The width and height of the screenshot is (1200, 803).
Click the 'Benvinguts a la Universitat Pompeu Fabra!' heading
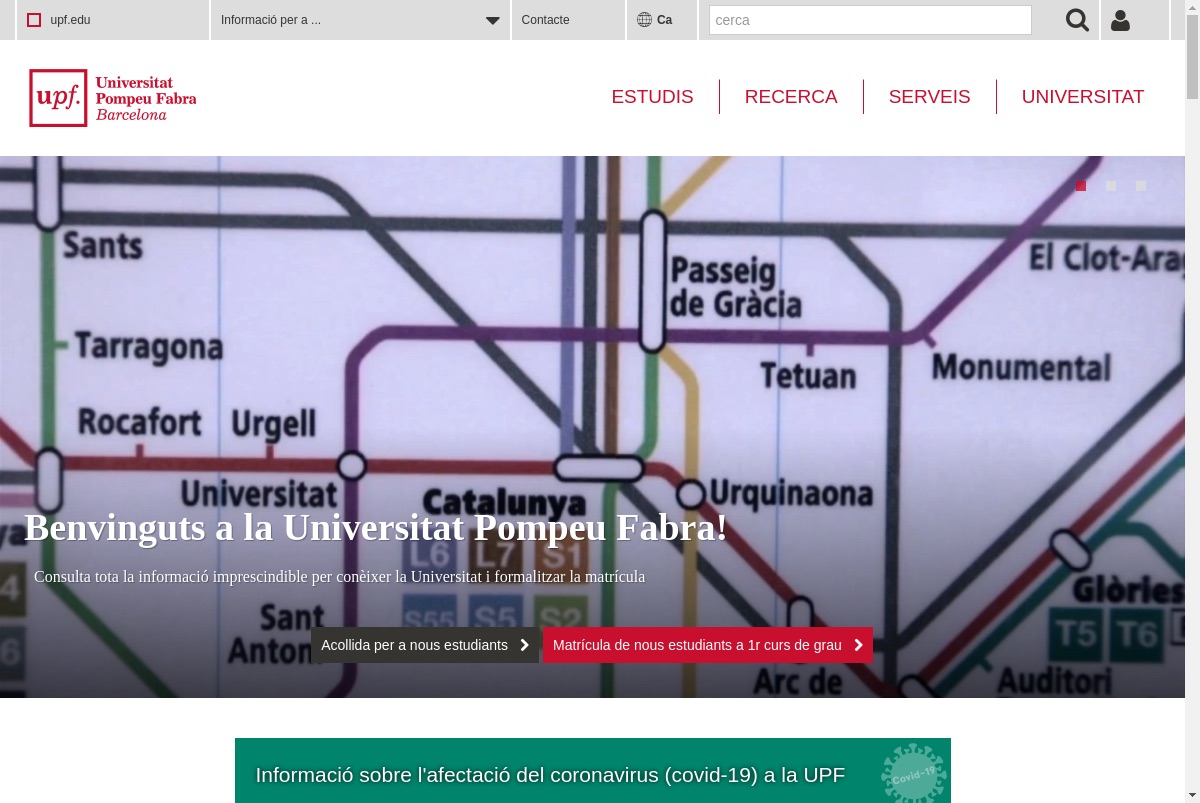pyautogui.click(x=376, y=528)
